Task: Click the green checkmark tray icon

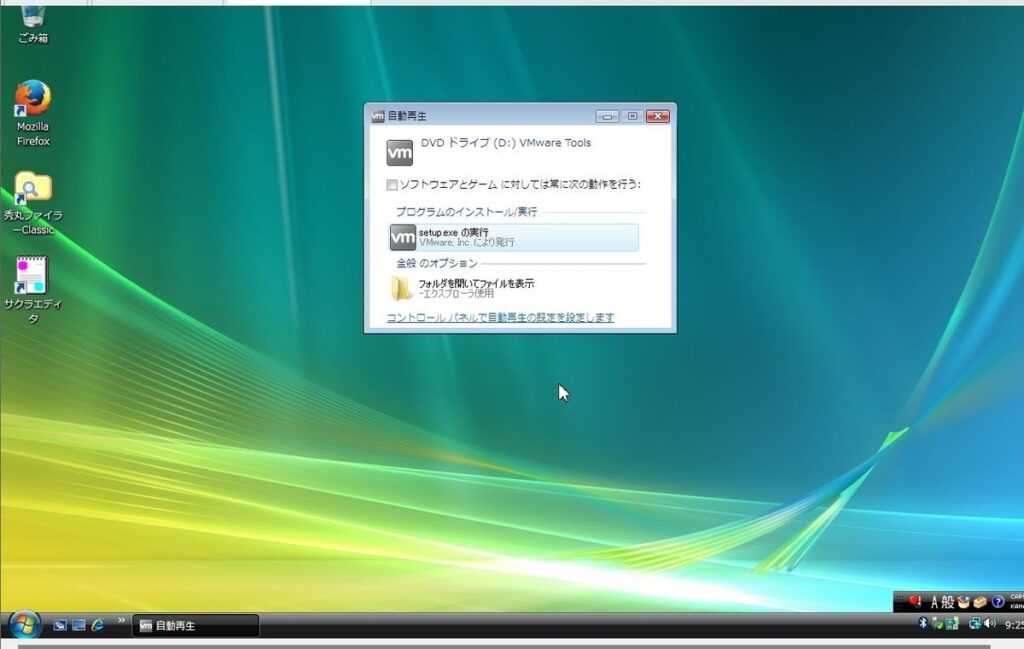Action: [937, 624]
